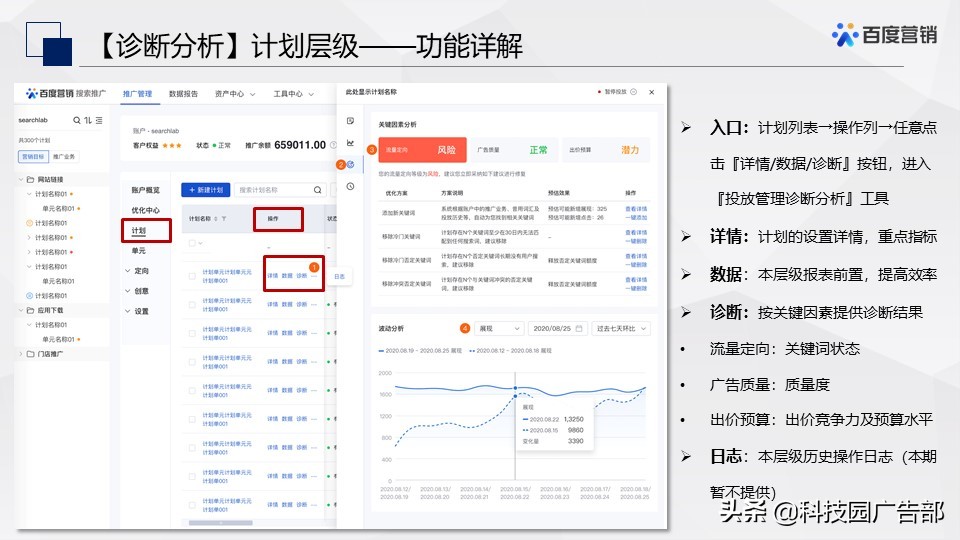Click the search icon beside searchlab
The height and width of the screenshot is (540, 960).
[77, 121]
